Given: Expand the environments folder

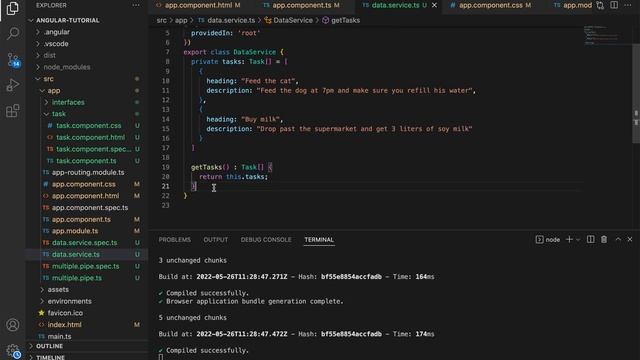Looking at the screenshot, I should [87, 301].
